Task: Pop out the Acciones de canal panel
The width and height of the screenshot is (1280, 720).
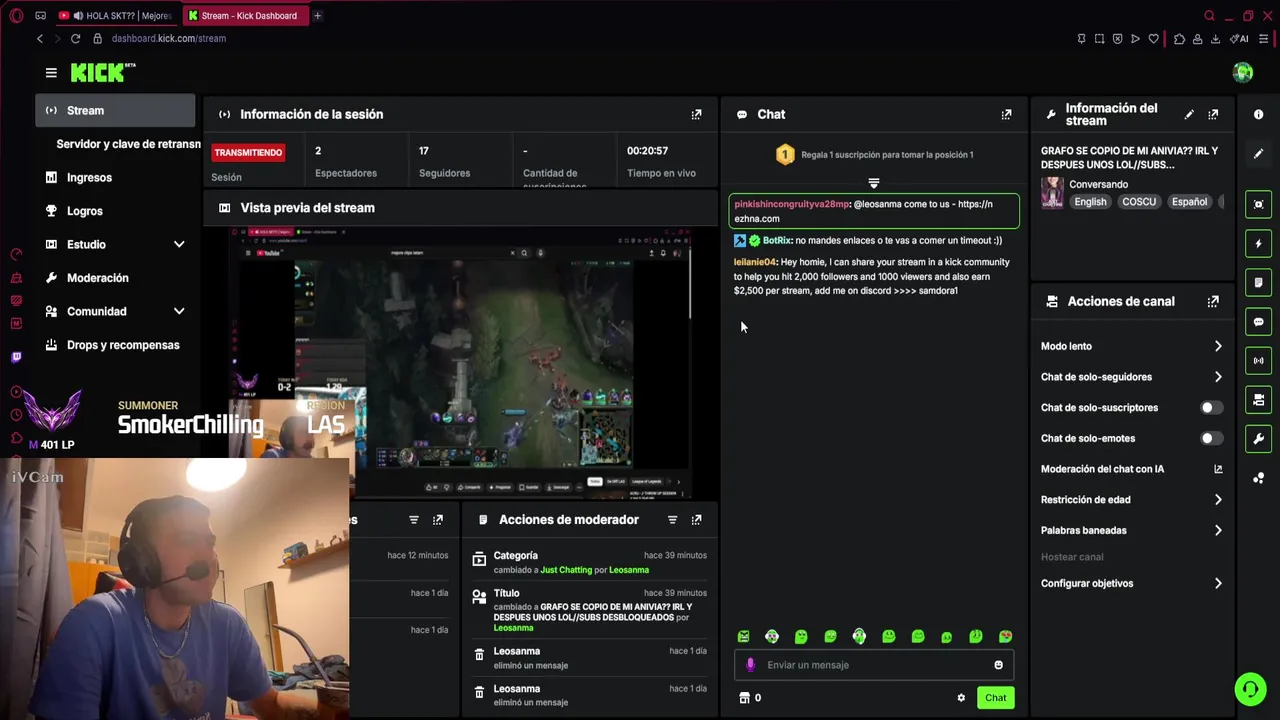Action: [x=1213, y=301]
